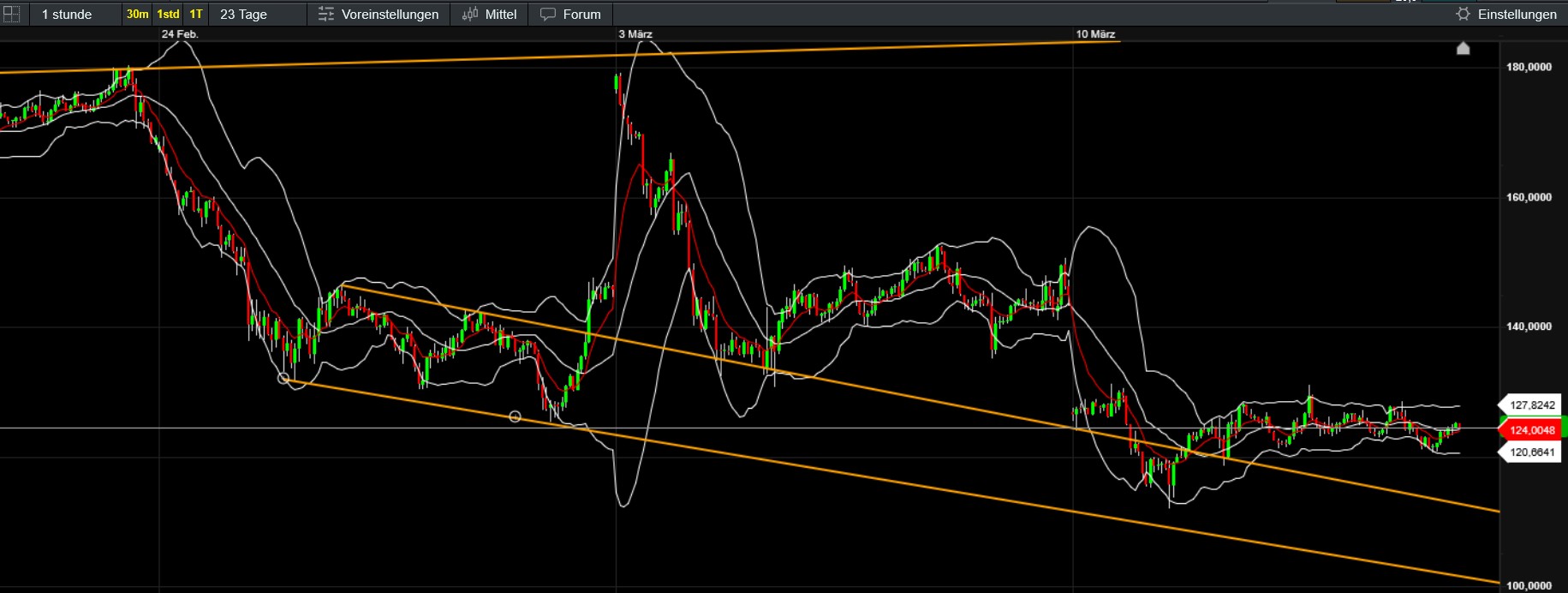This screenshot has width=1568, height=593.
Task: Switch to the 30m timeframe
Action: tap(137, 14)
